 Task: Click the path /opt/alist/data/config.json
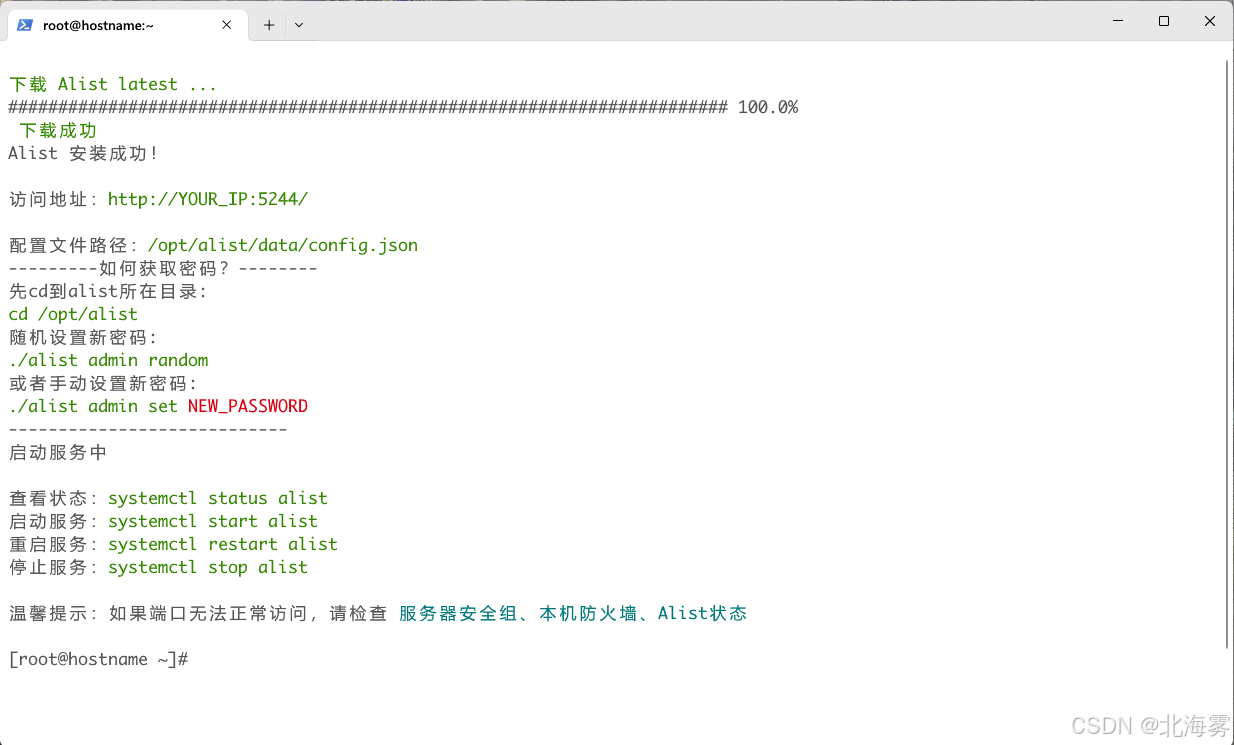pos(283,245)
